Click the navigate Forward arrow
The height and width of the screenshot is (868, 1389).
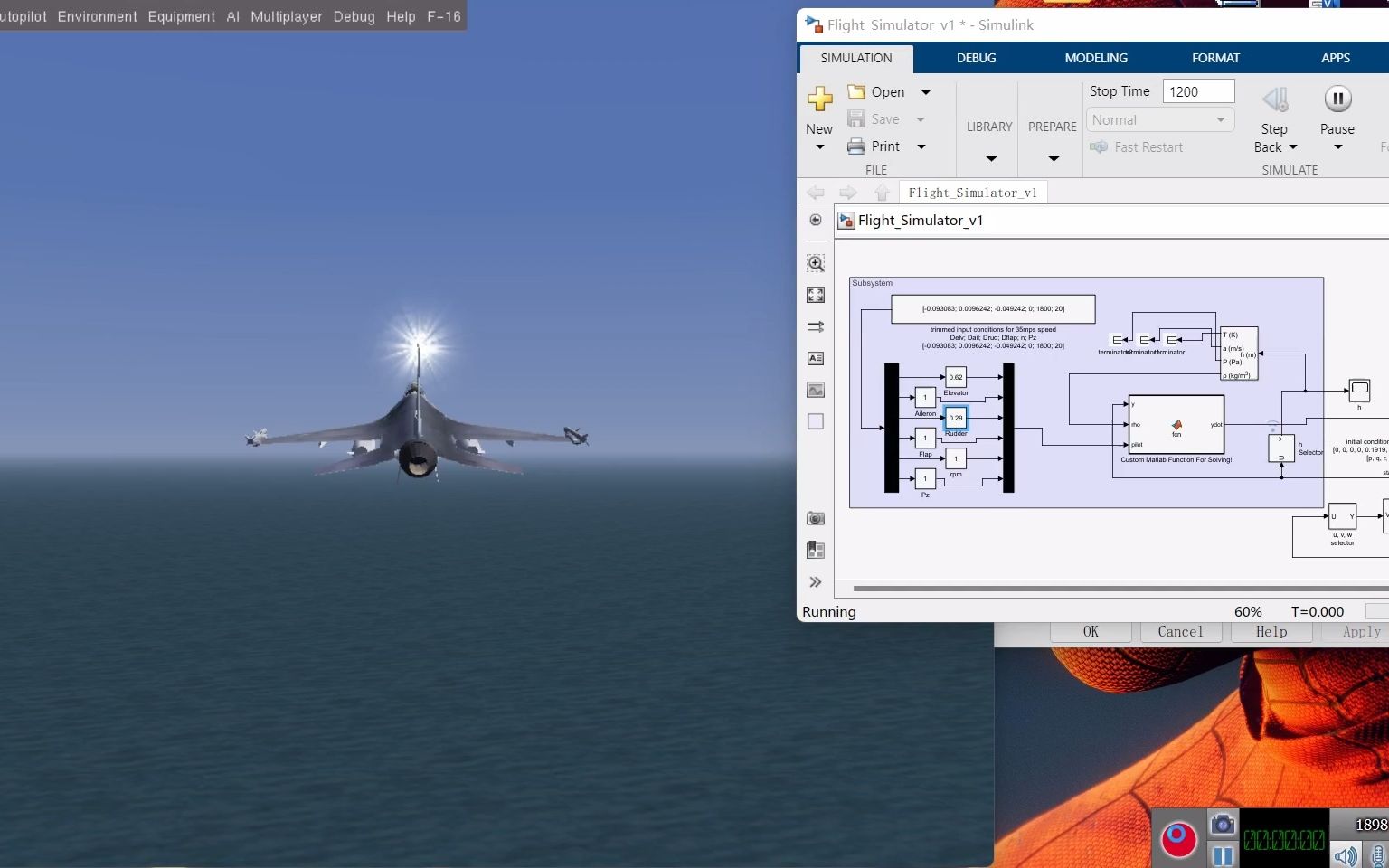pyautogui.click(x=848, y=193)
